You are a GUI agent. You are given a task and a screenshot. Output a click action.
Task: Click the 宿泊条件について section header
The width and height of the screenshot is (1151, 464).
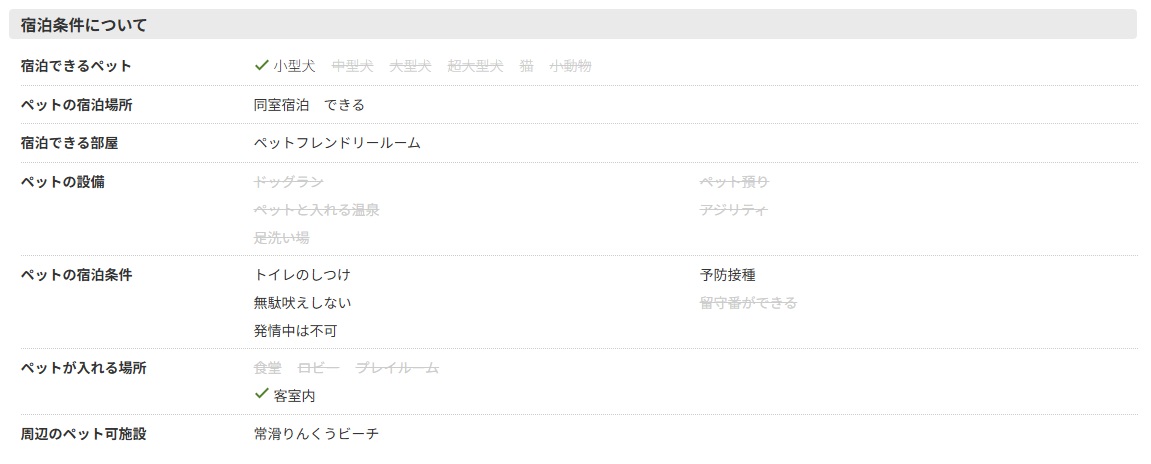click(x=84, y=25)
